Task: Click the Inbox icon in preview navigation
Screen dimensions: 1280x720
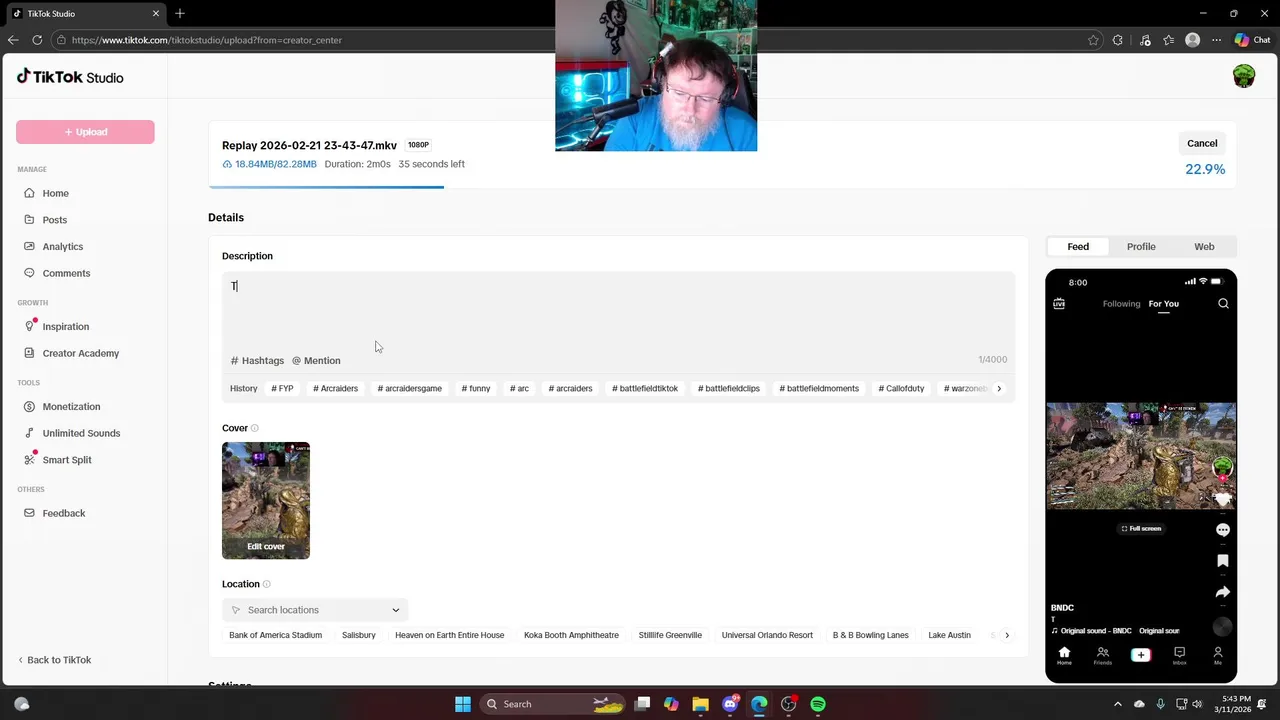Action: pos(1179,655)
